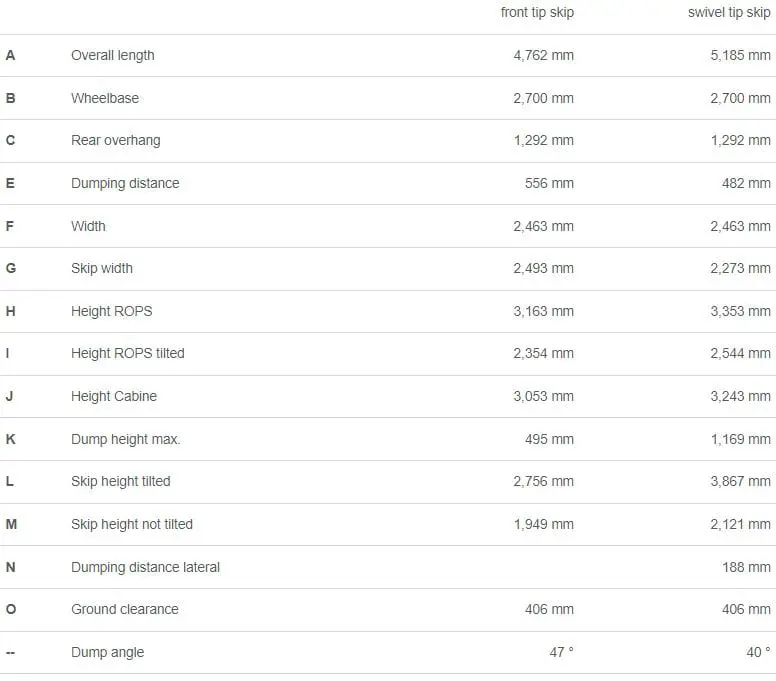Click the front tip Width value 2,463 mm
This screenshot has height=681, width=776.
[x=543, y=226]
